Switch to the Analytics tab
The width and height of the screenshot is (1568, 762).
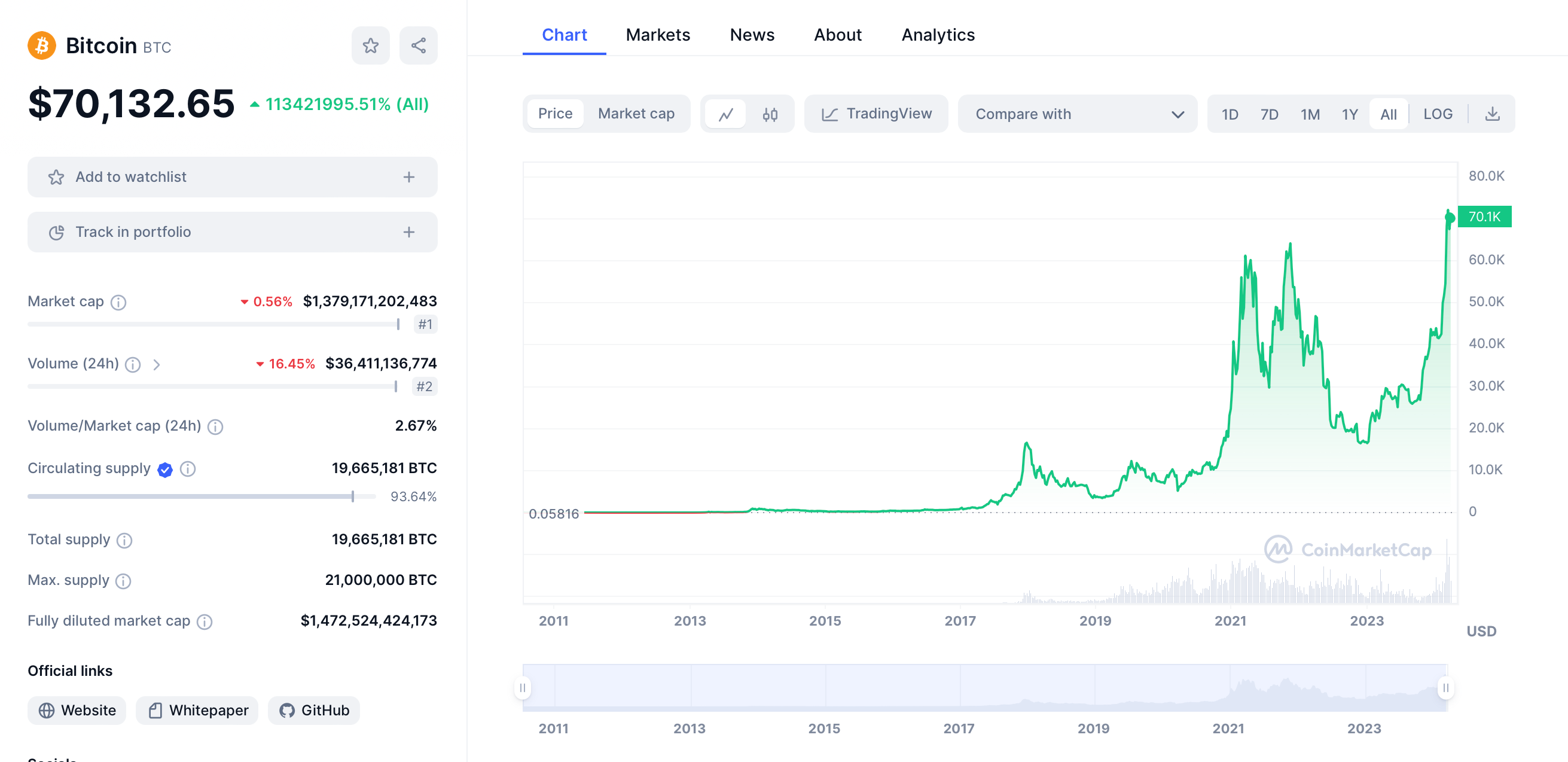(938, 35)
